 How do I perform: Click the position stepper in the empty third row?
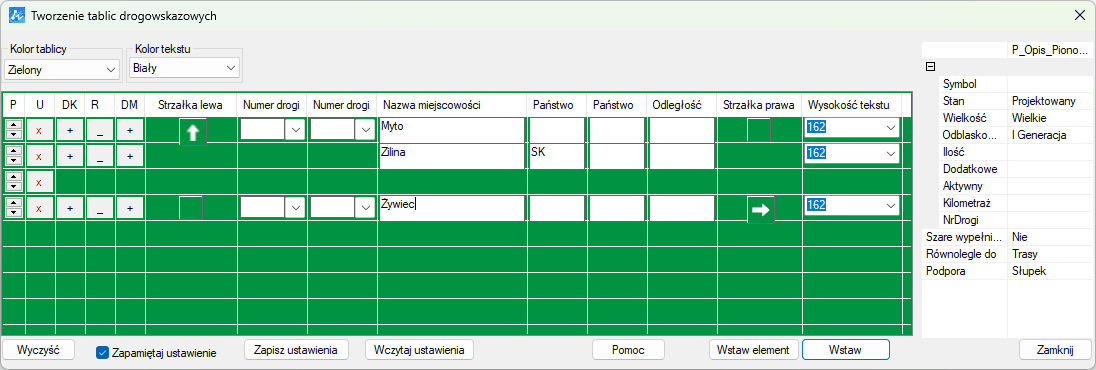(14, 182)
